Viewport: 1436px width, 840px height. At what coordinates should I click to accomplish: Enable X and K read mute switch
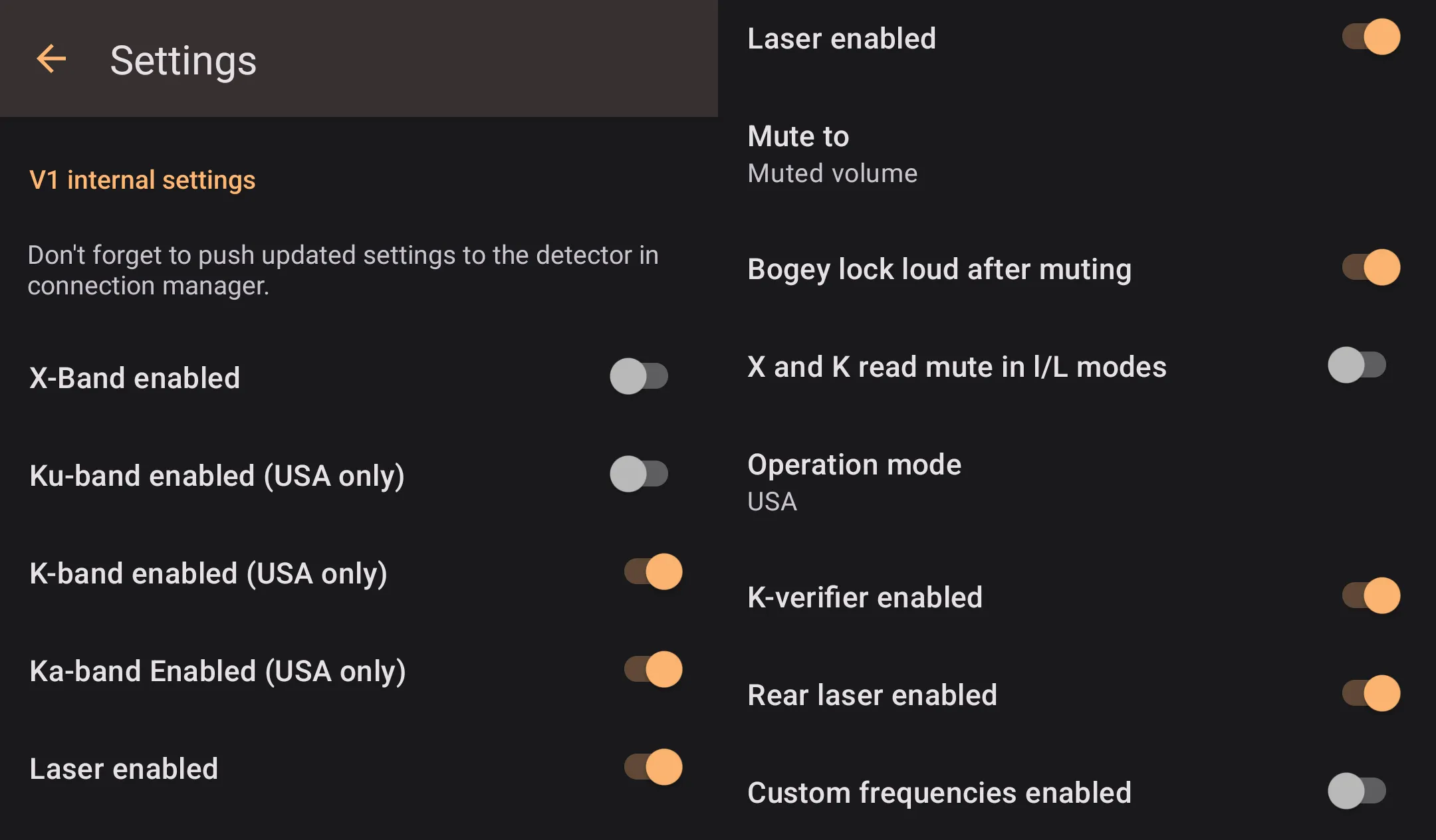(x=1357, y=365)
